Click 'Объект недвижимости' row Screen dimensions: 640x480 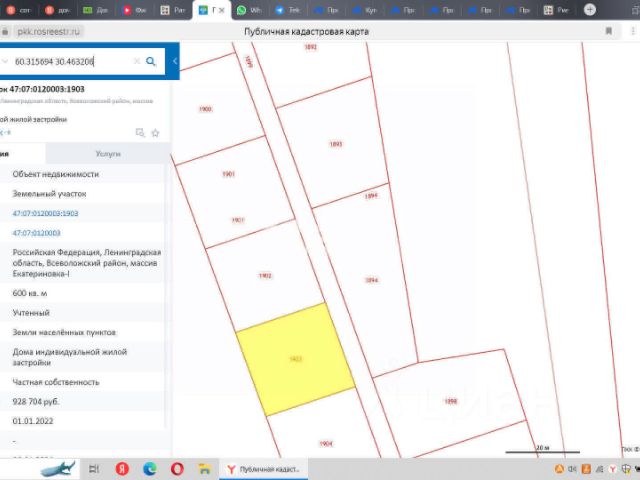[x=56, y=174]
